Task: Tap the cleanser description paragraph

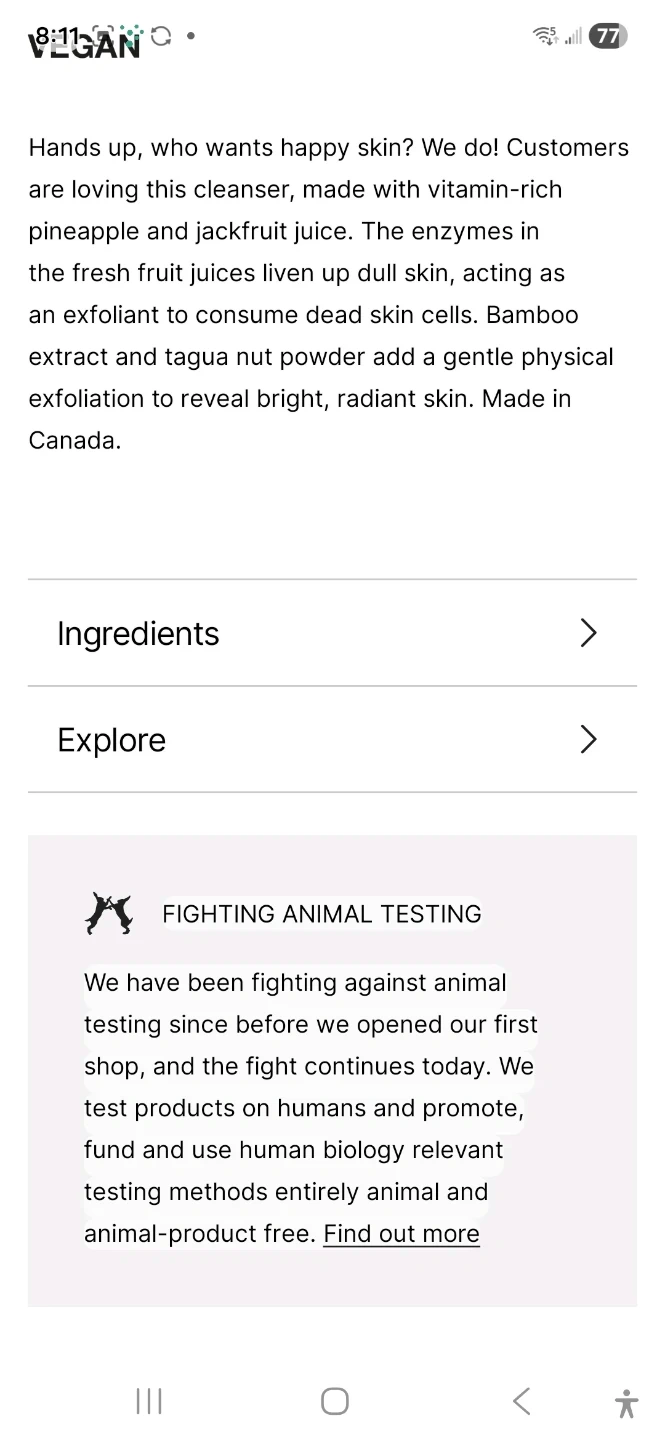Action: (x=328, y=294)
